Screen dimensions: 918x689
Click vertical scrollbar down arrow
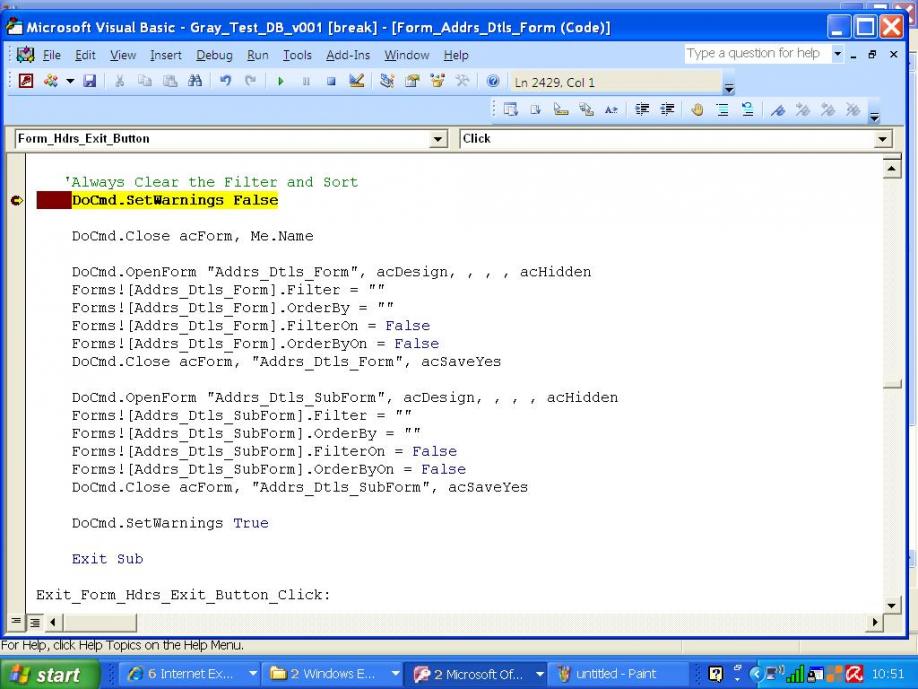pyautogui.click(x=891, y=605)
